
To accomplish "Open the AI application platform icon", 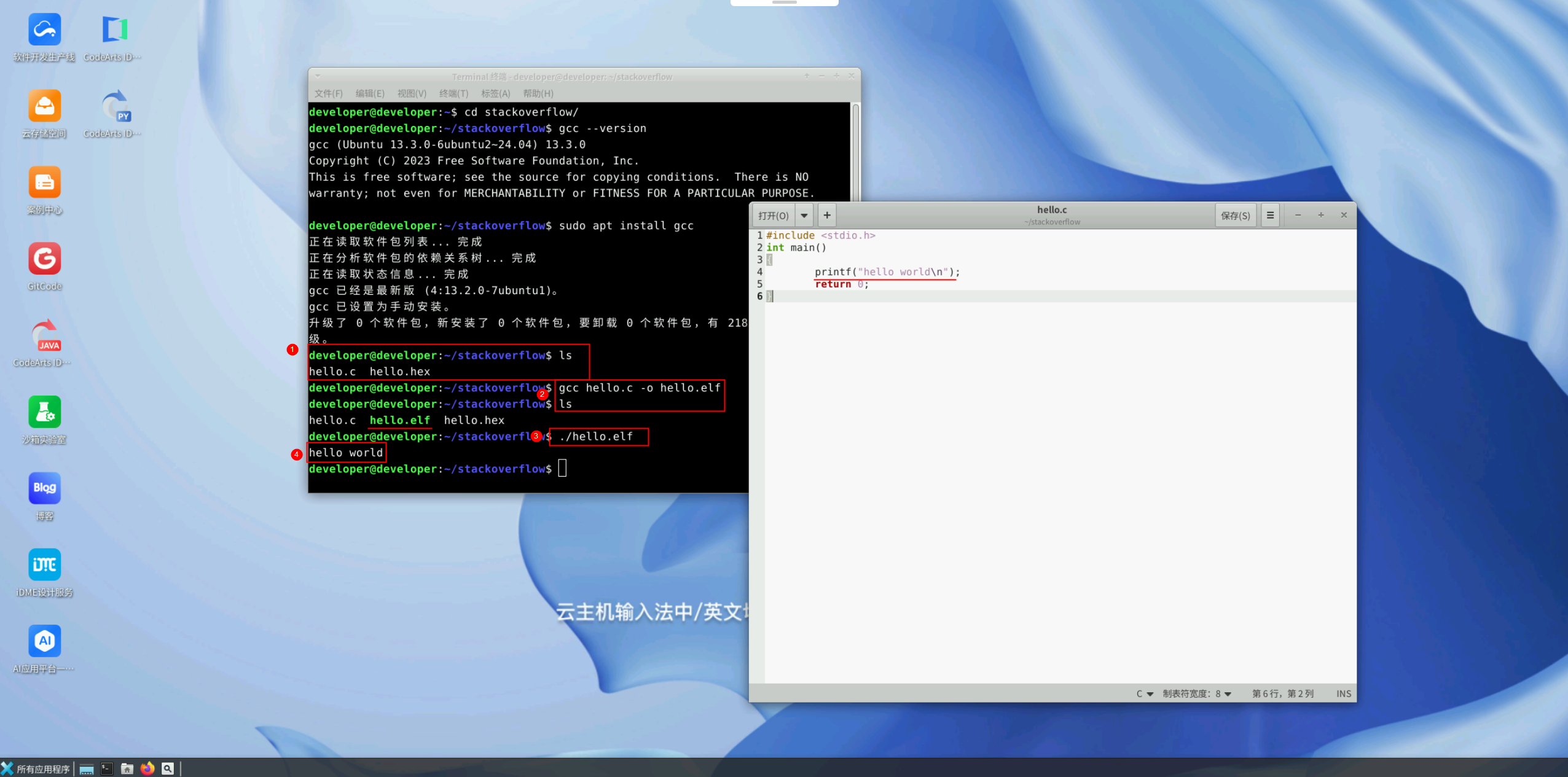I will [44, 641].
